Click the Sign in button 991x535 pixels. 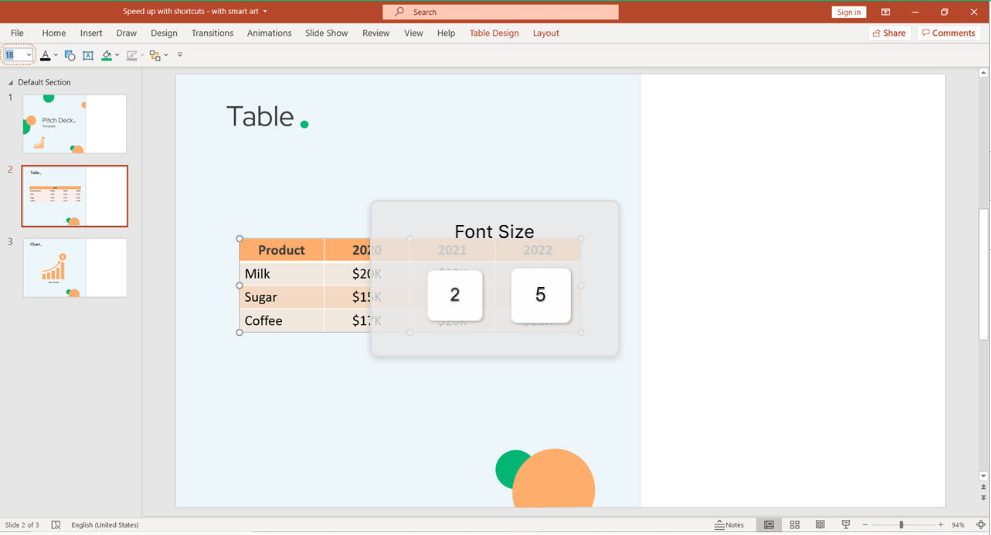(x=848, y=12)
